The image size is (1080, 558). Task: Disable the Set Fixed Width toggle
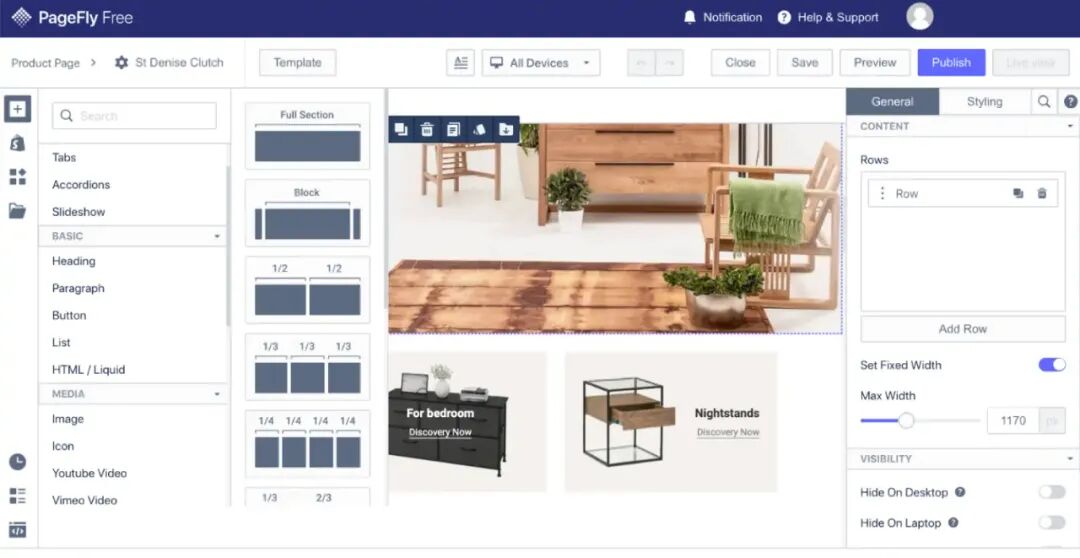click(1052, 365)
